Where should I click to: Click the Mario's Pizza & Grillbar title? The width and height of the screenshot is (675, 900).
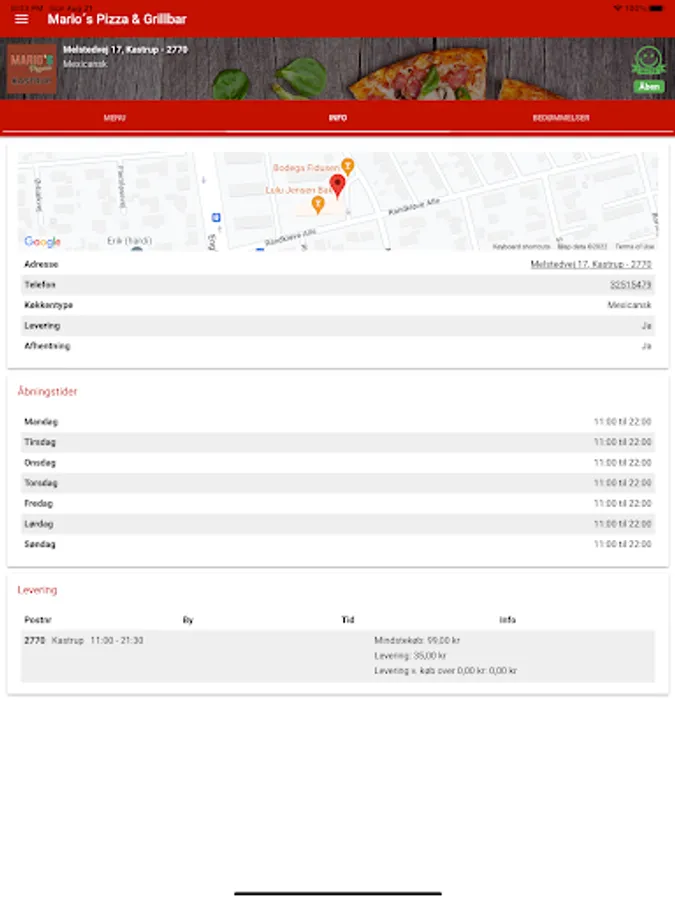(117, 19)
